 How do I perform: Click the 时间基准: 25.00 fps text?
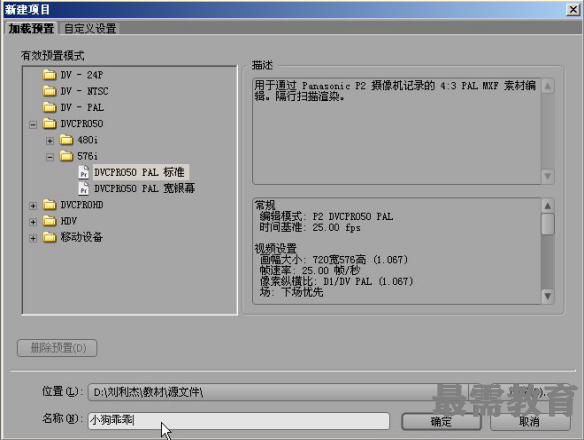pos(310,227)
